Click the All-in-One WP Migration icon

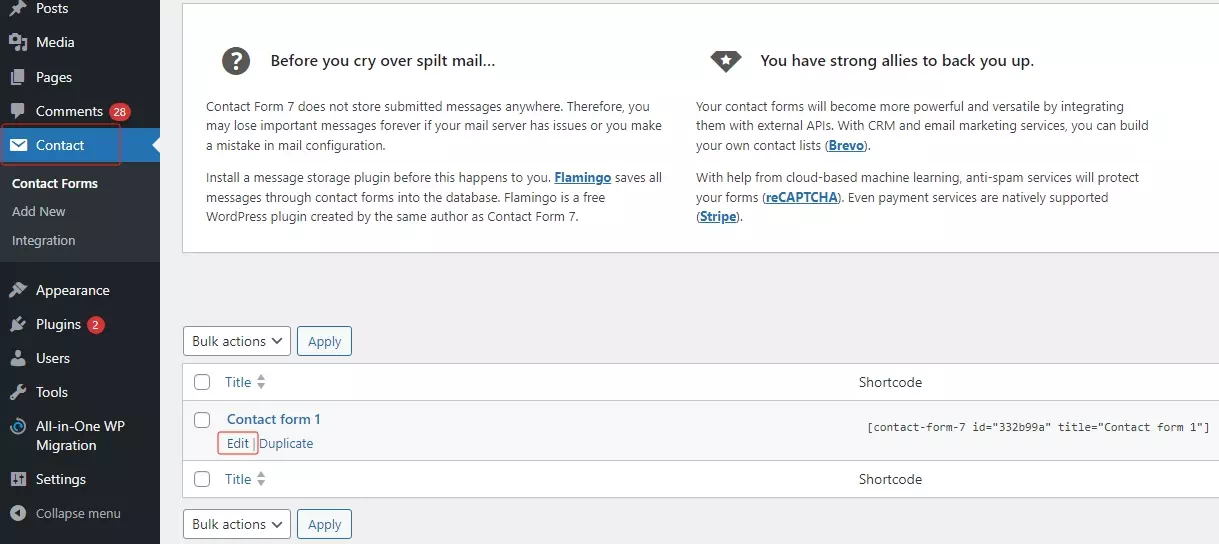coord(18,427)
